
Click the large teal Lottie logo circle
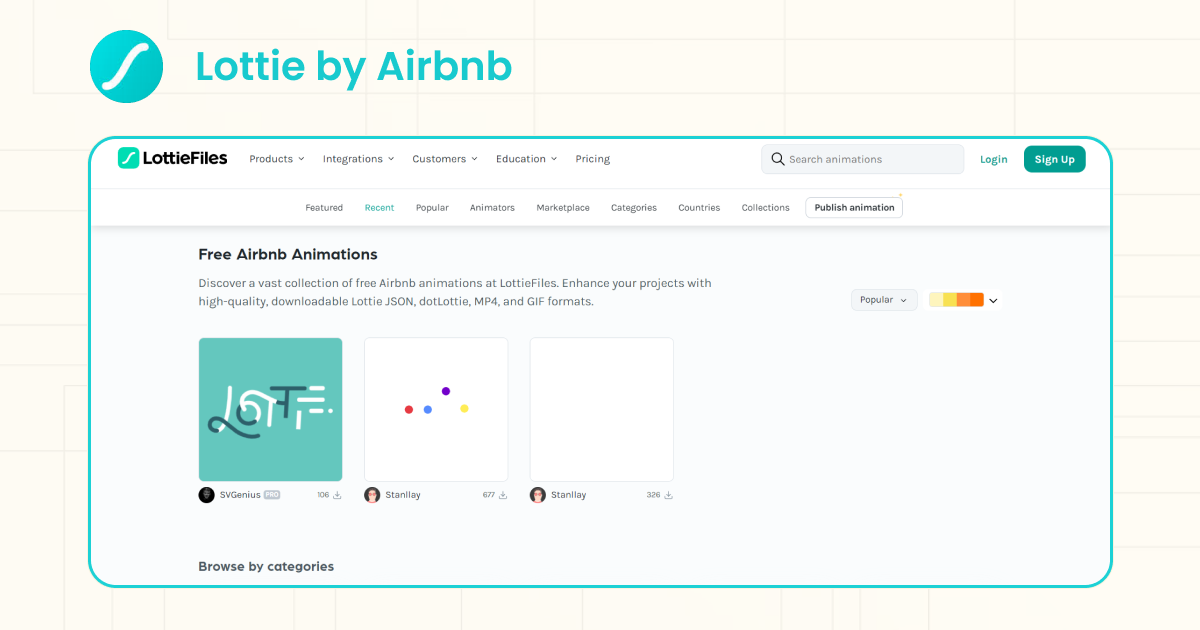[x=126, y=66]
